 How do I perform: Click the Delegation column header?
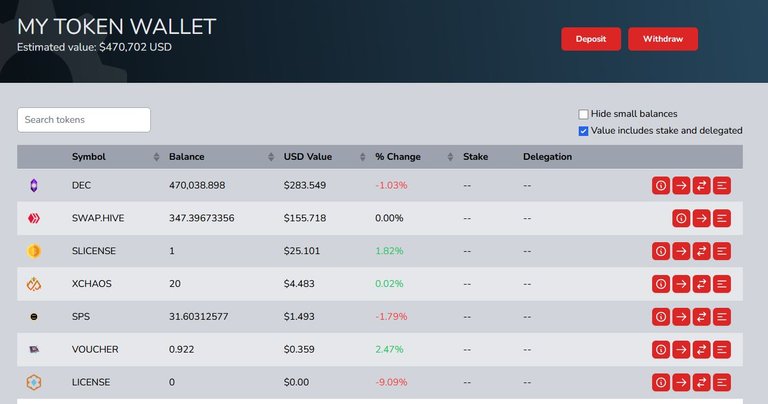[x=547, y=157]
